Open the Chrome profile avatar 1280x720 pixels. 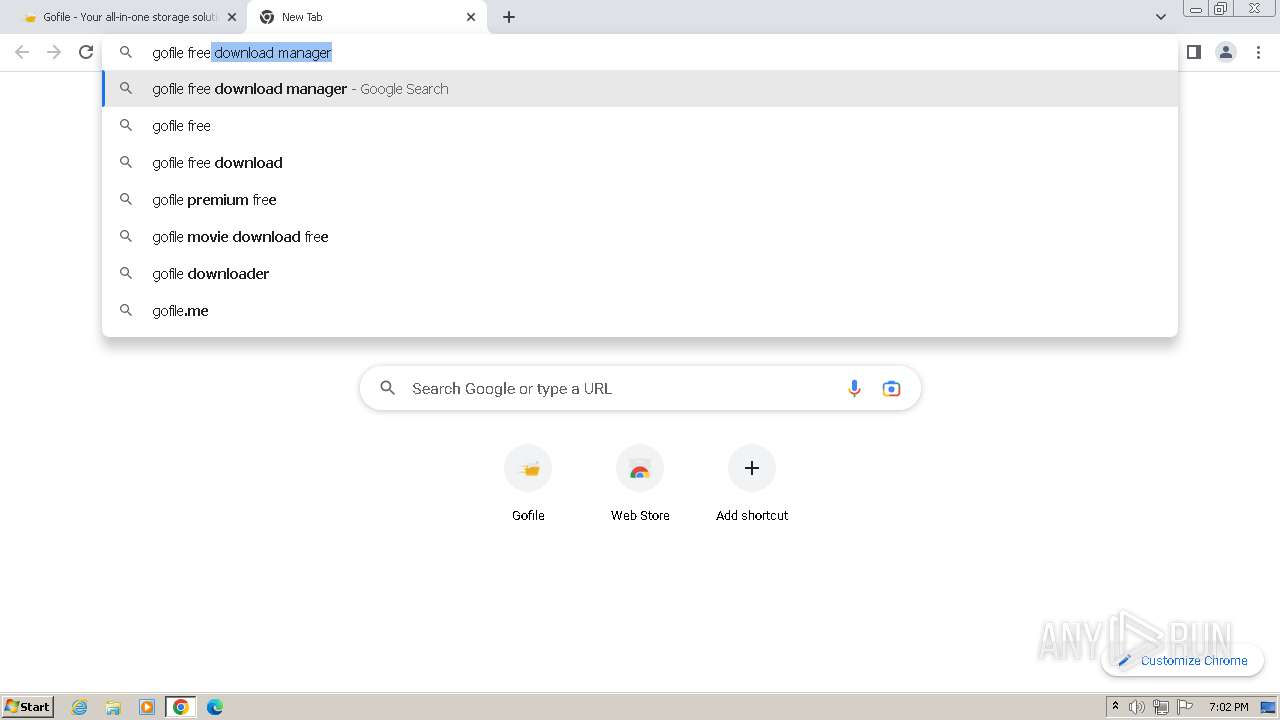coord(1226,52)
